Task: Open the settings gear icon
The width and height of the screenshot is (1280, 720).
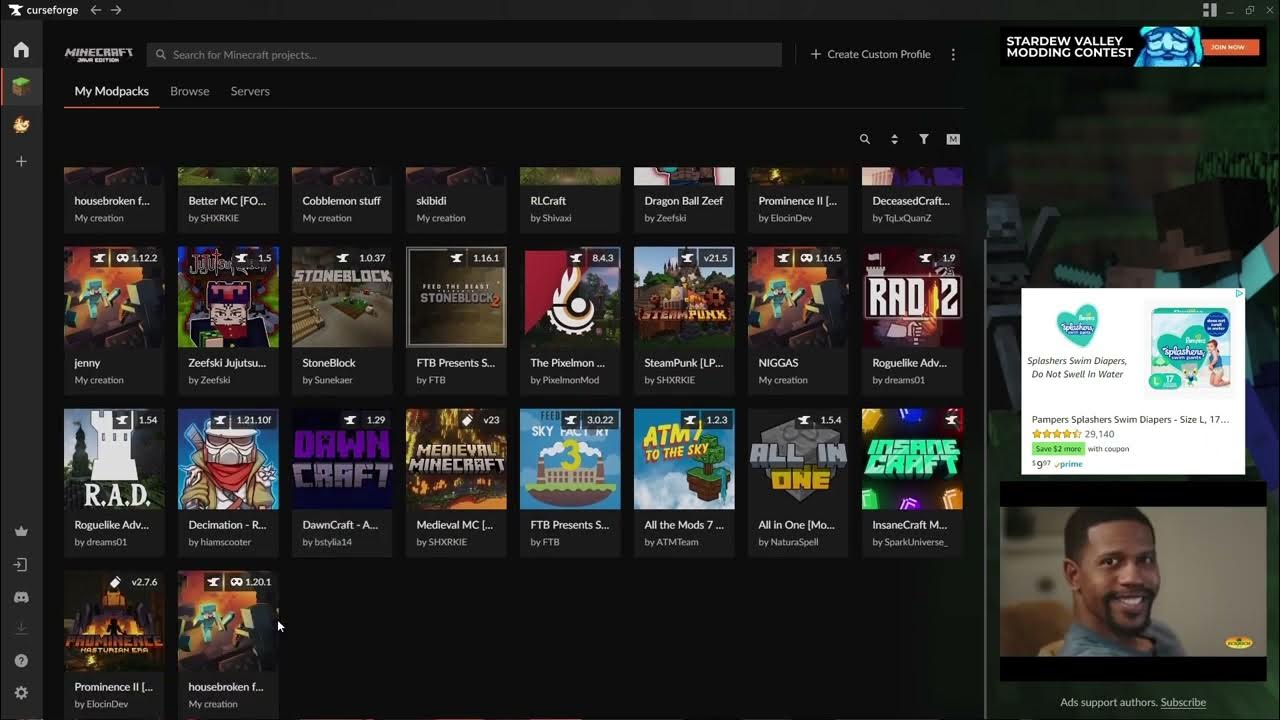Action: pos(21,693)
